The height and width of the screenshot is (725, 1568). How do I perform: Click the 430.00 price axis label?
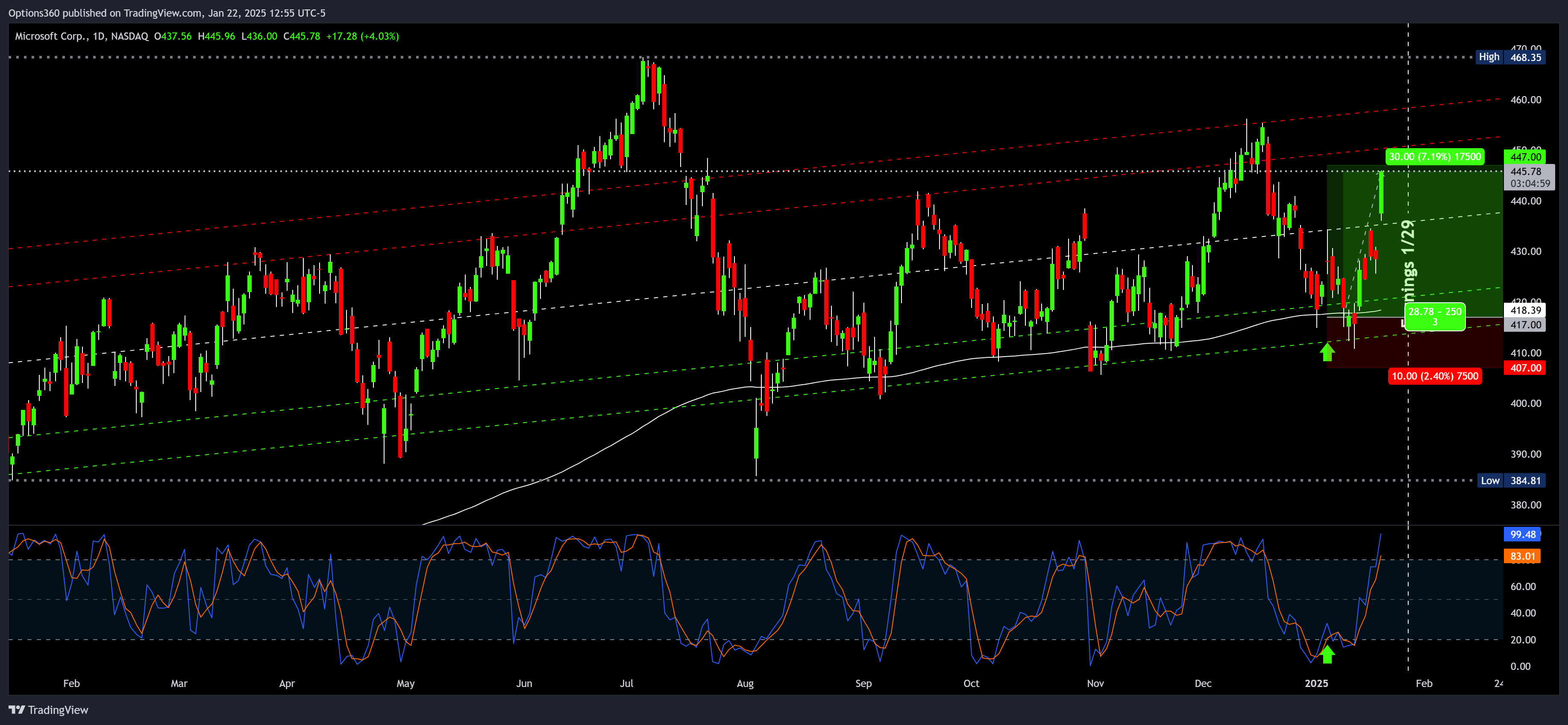tap(1525, 251)
